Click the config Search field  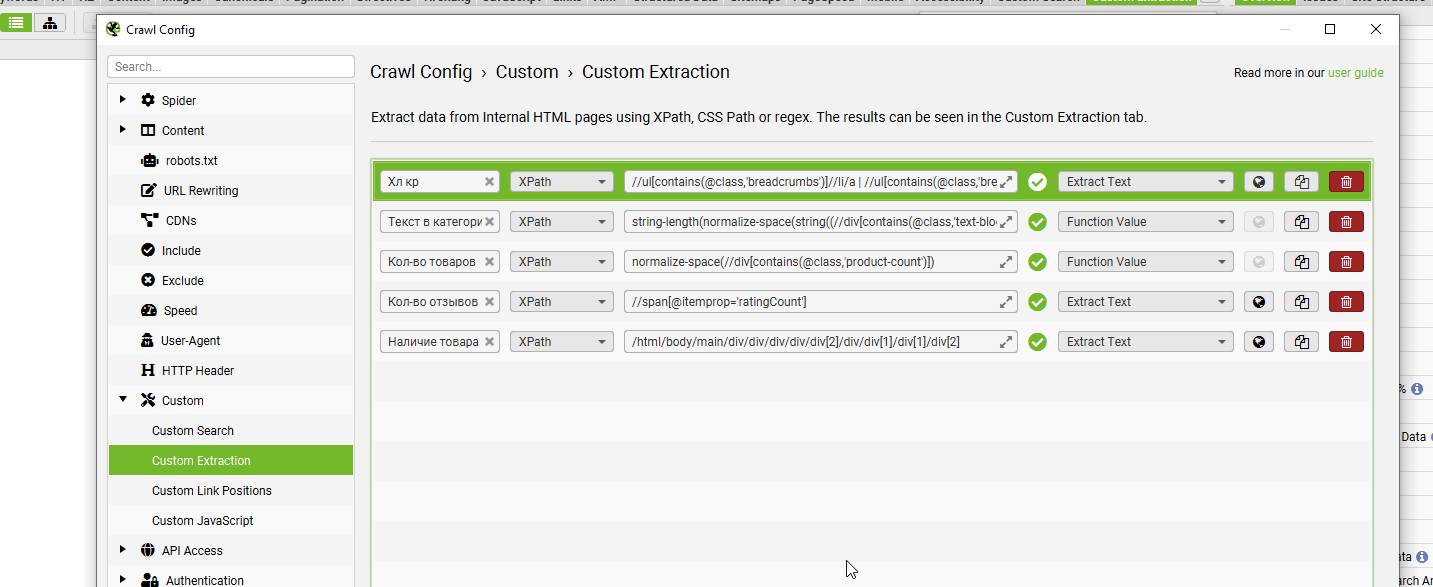(x=231, y=67)
